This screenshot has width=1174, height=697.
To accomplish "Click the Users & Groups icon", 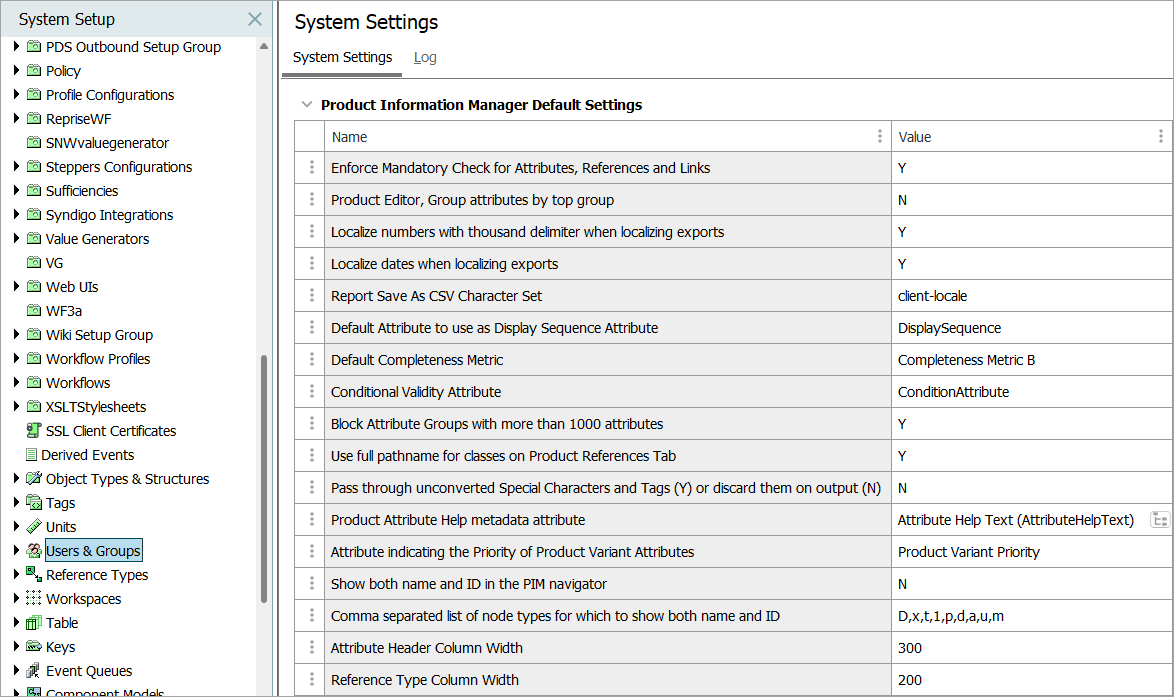I will point(34,551).
